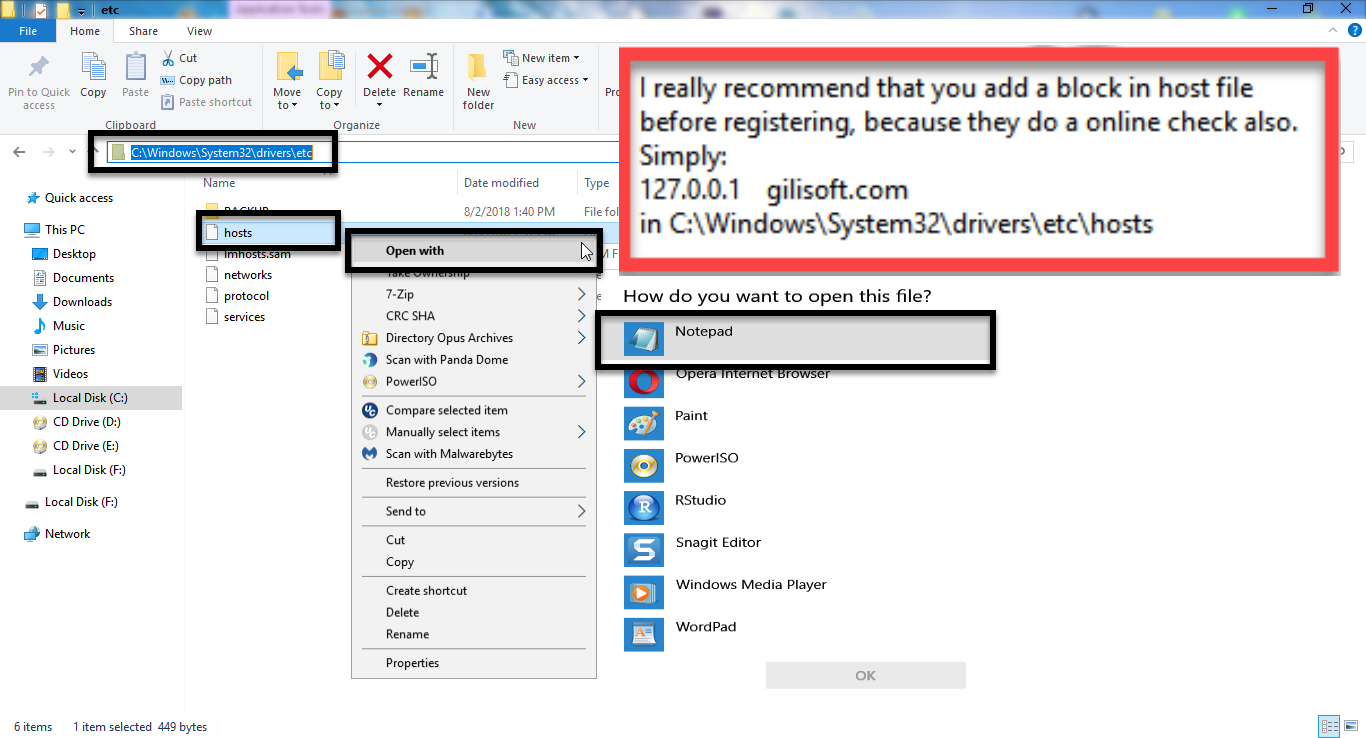
Task: Switch to the View ribbon tab
Action: coord(199,31)
